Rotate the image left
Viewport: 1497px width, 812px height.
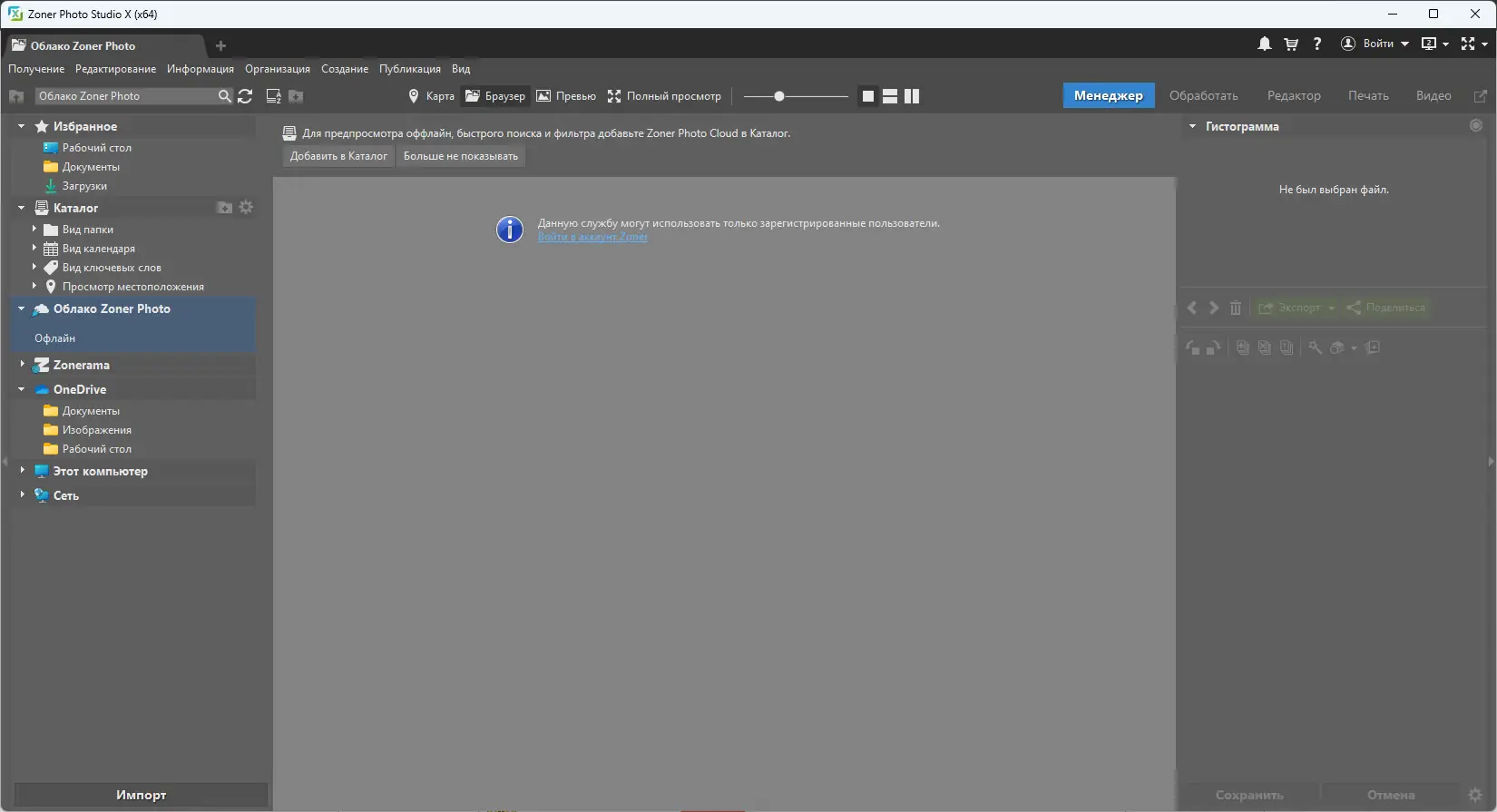pos(1192,347)
